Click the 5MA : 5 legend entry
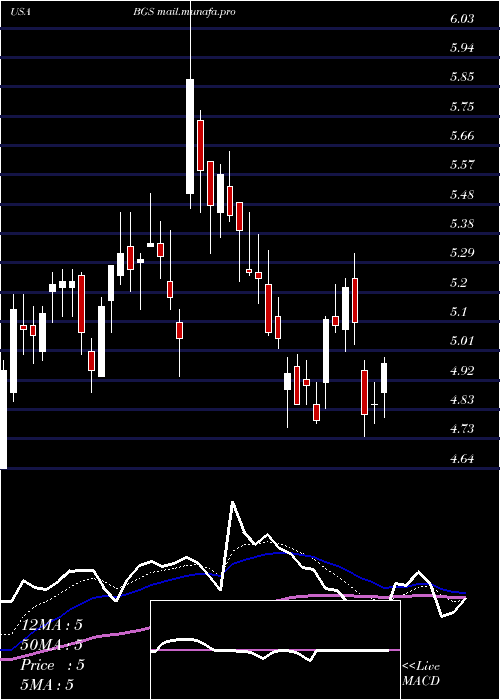This screenshot has height=700, width=500. (47, 684)
